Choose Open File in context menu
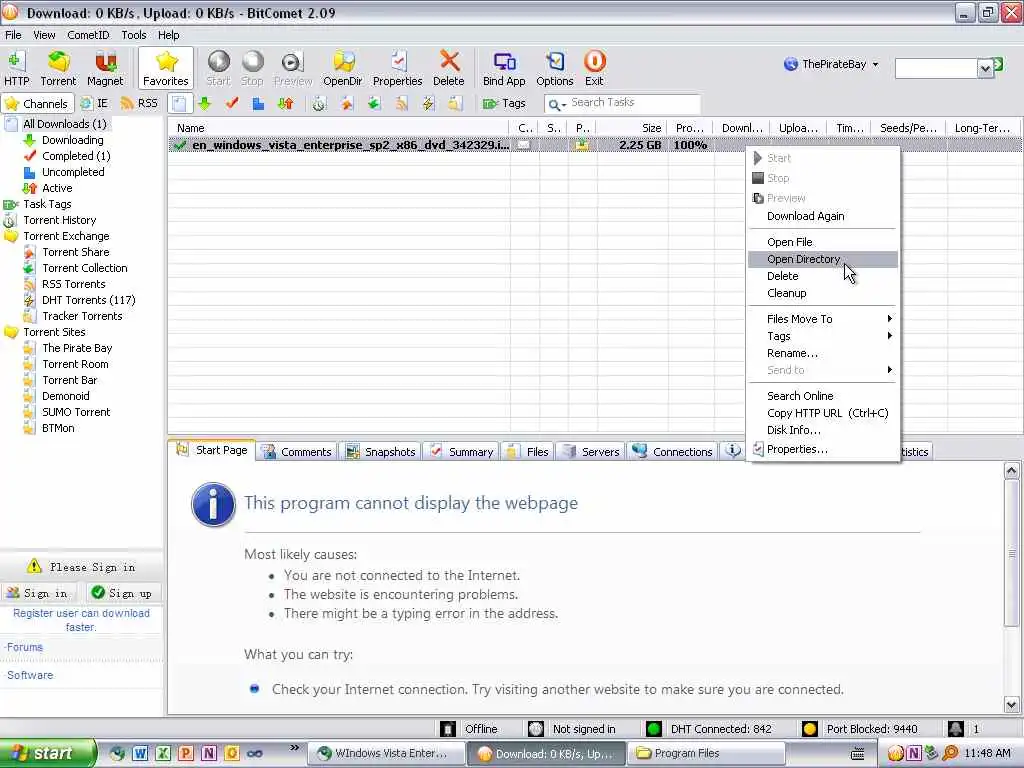Viewport: 1024px width, 768px height. [823, 242]
